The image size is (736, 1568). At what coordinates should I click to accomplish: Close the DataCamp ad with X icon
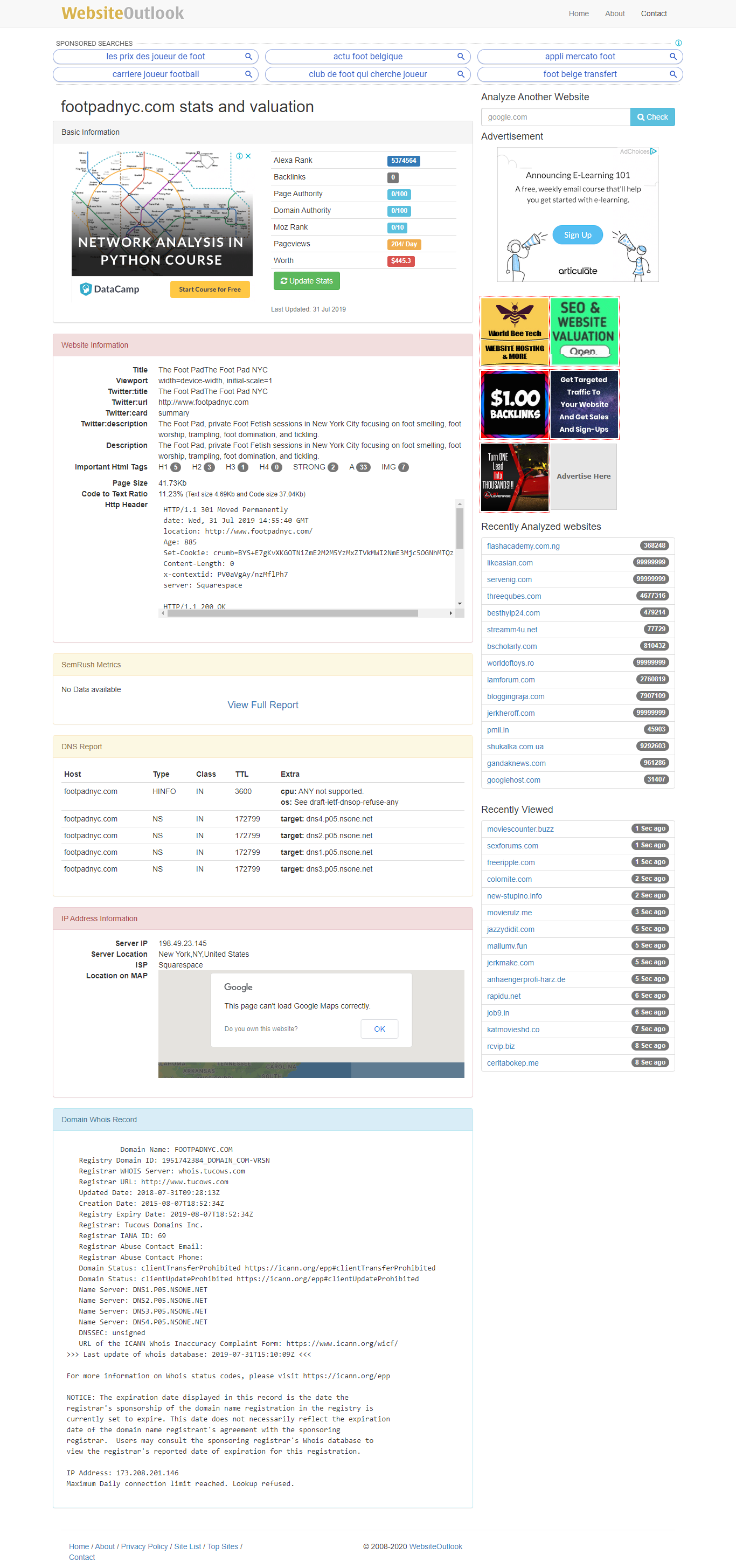(x=248, y=156)
